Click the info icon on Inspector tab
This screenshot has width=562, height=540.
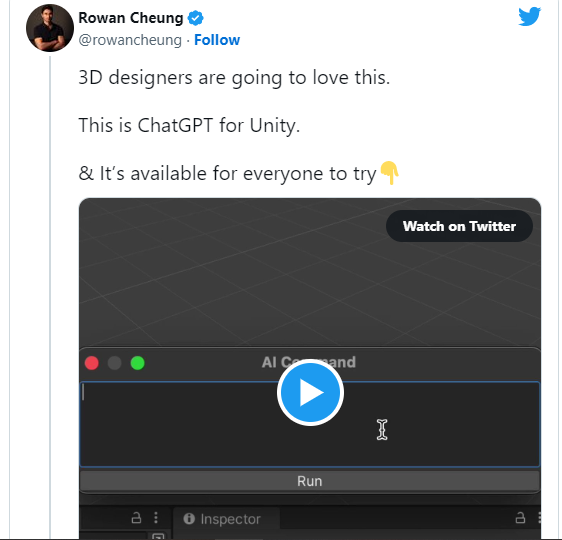[x=189, y=519]
